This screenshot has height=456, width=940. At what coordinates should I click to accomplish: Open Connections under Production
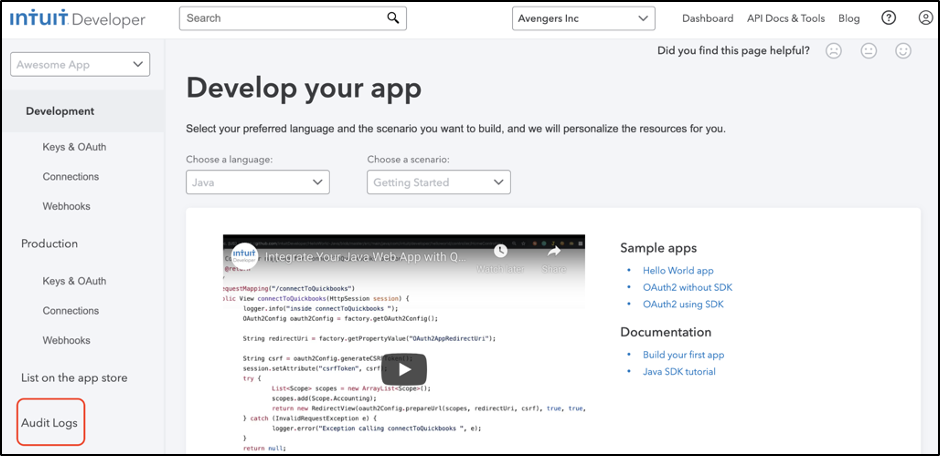(x=71, y=310)
